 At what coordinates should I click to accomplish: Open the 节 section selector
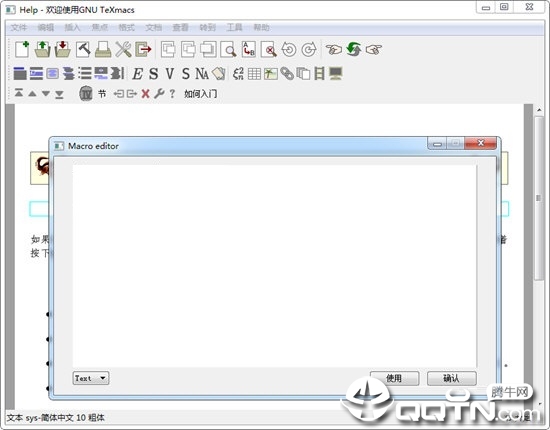(x=102, y=94)
